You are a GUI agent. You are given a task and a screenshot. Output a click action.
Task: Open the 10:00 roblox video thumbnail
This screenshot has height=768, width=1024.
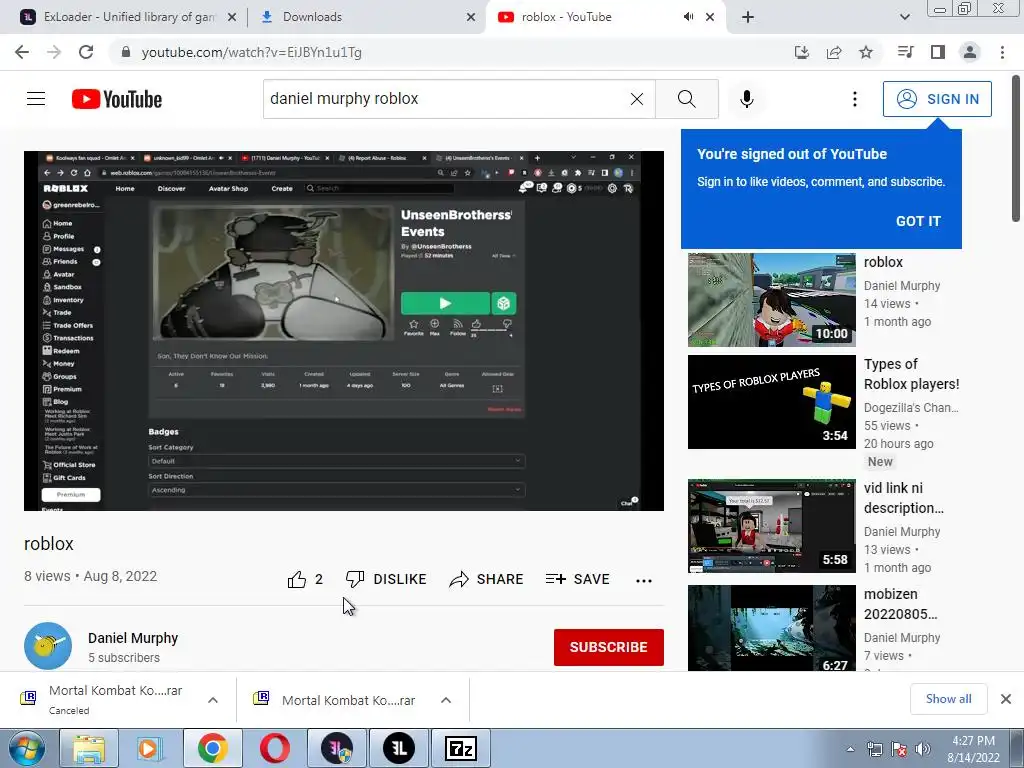[x=771, y=300]
